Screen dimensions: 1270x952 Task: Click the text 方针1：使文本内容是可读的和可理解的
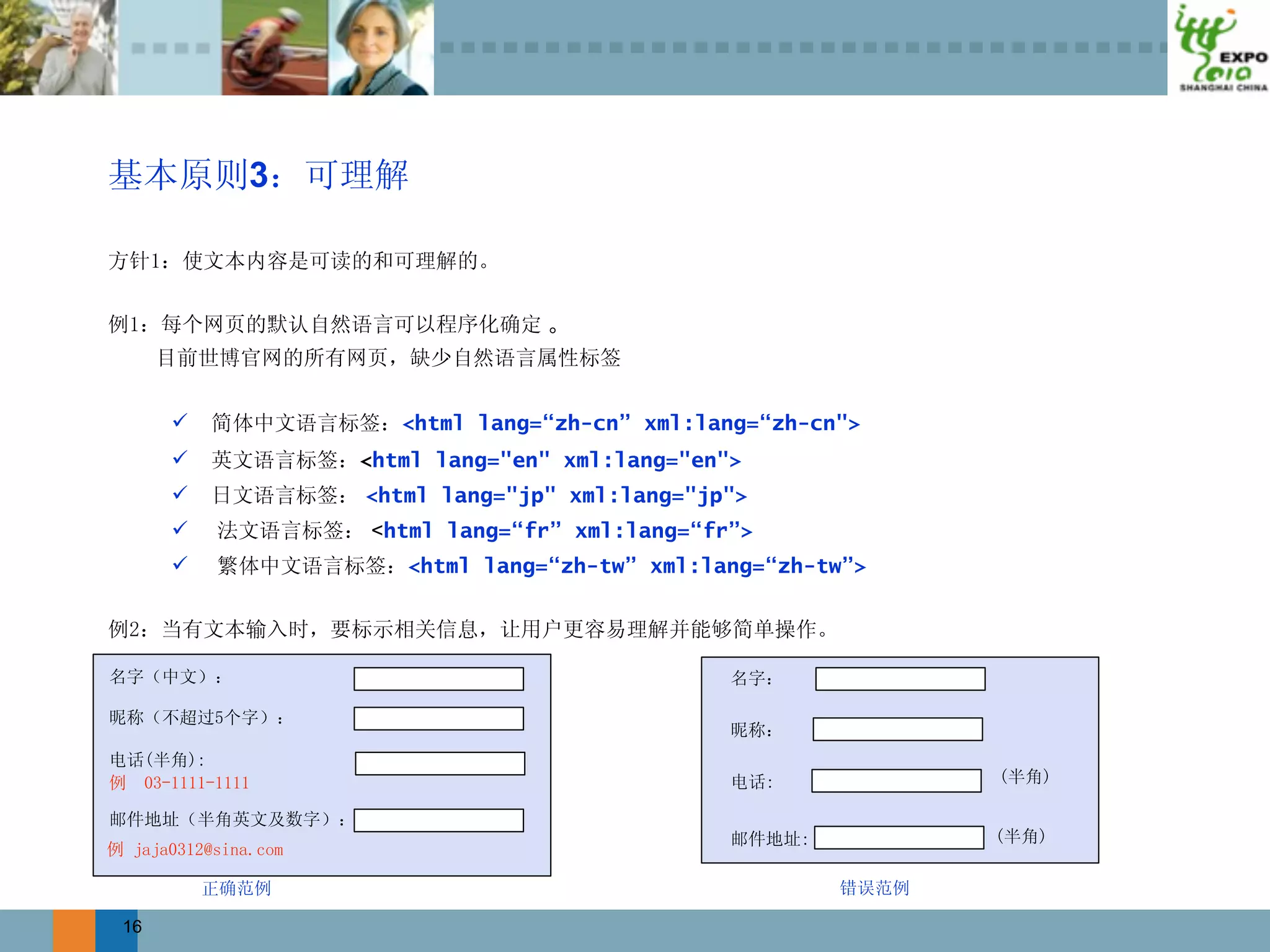click(300, 260)
